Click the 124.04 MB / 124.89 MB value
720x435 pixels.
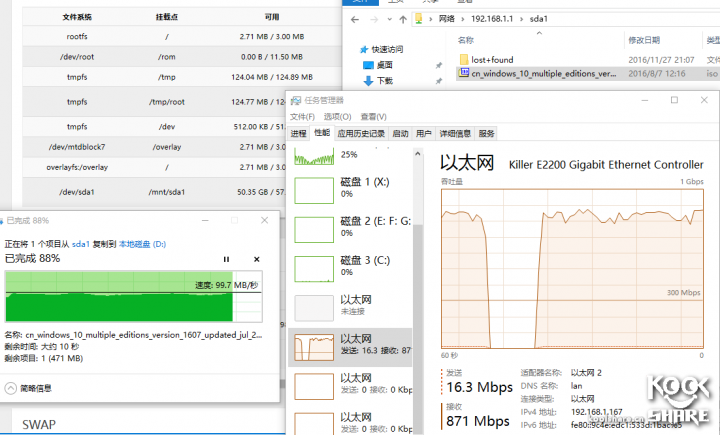pyautogui.click(x=272, y=77)
